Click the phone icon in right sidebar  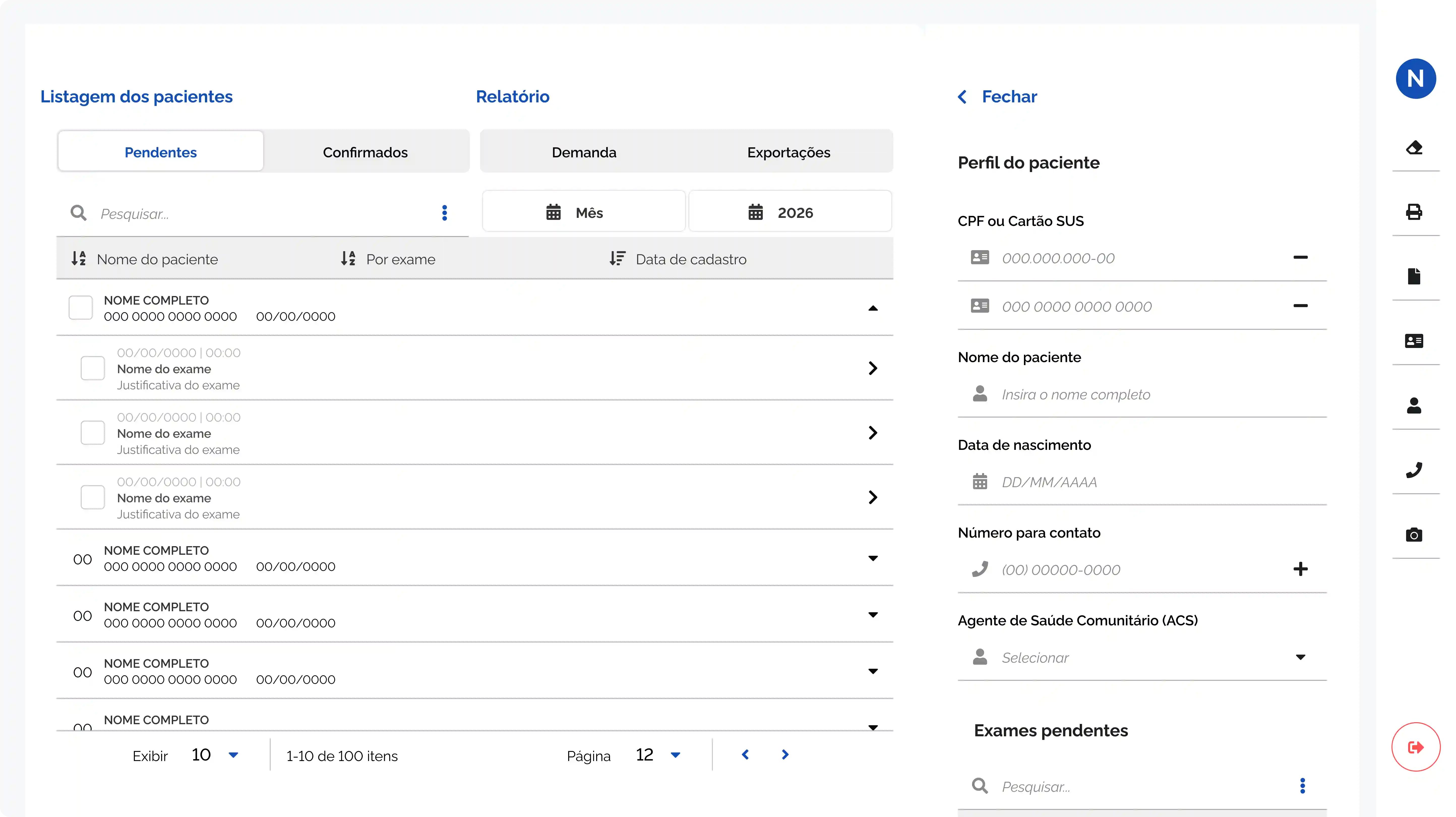coord(1414,470)
